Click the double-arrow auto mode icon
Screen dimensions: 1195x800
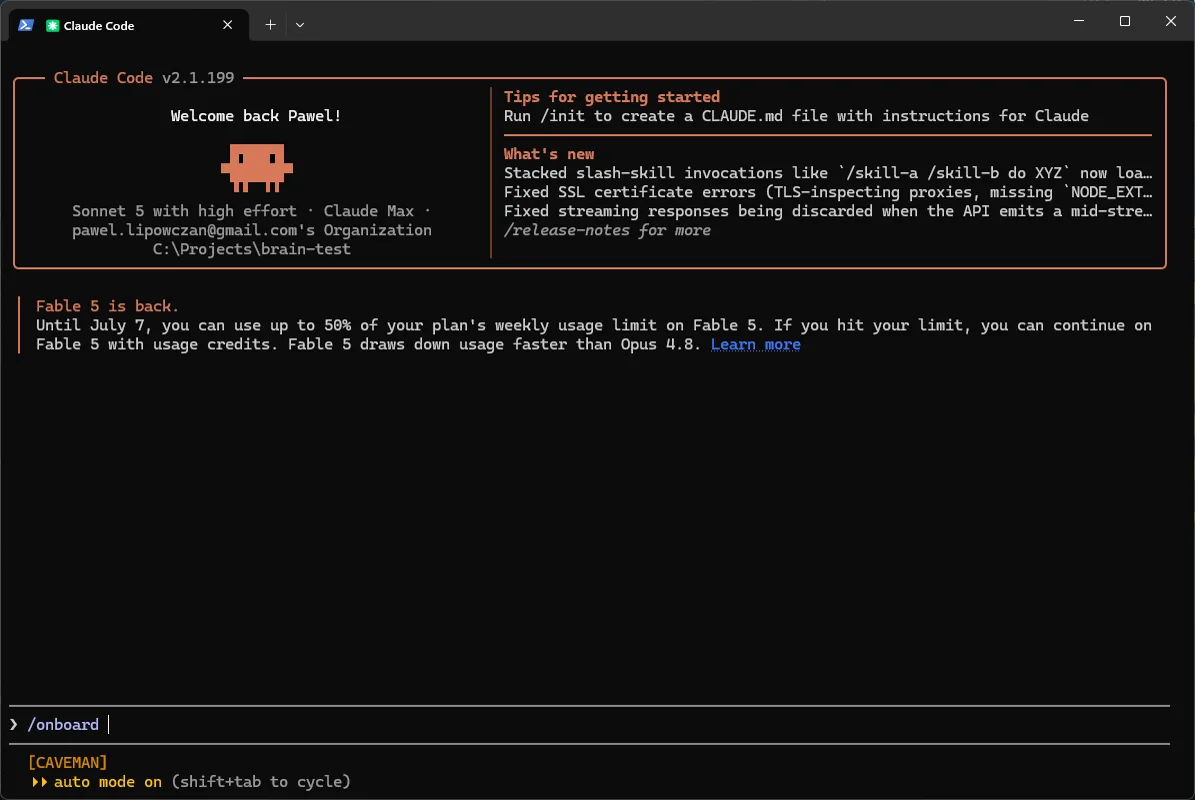39,782
